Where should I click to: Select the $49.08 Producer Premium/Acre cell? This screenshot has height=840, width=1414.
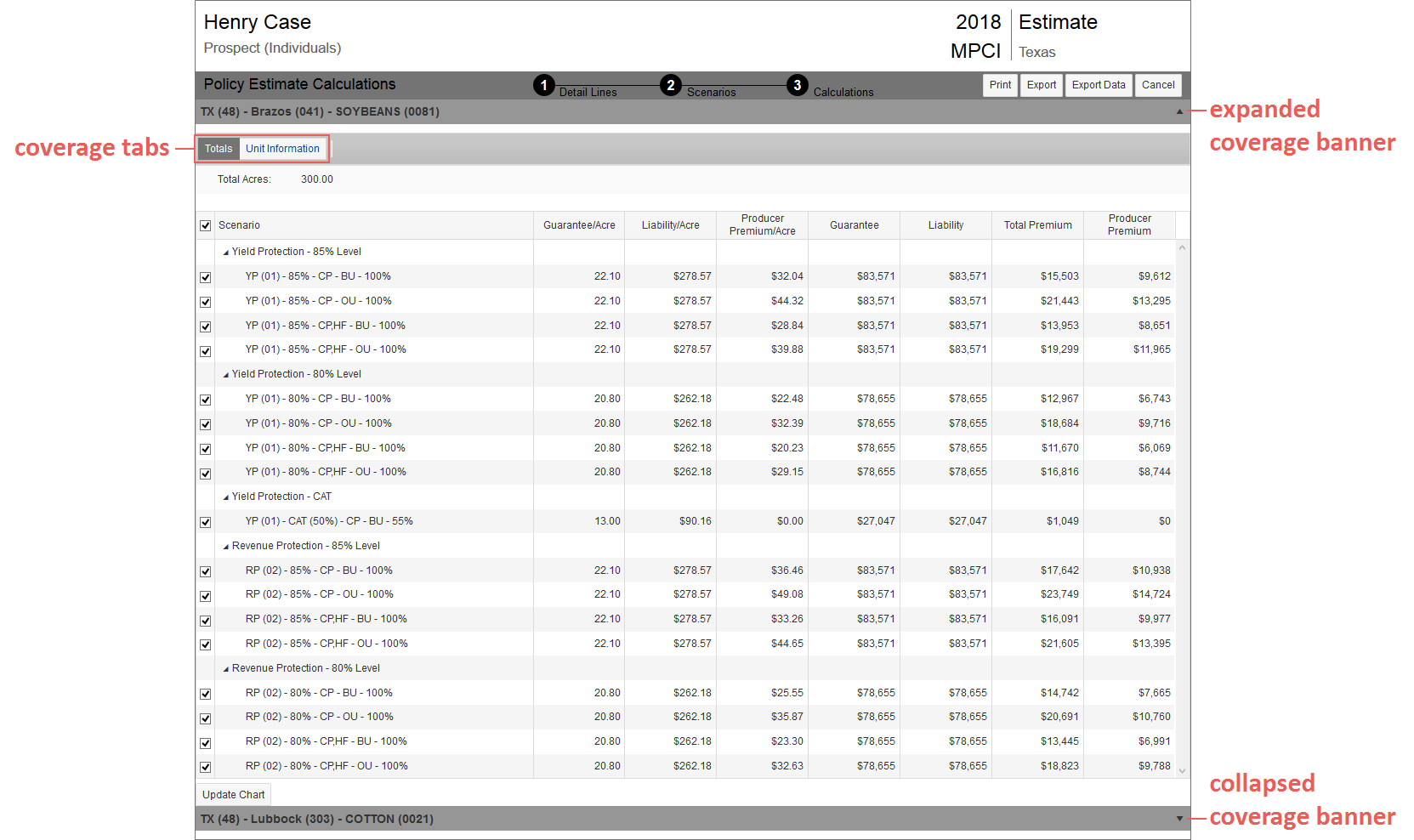point(763,594)
